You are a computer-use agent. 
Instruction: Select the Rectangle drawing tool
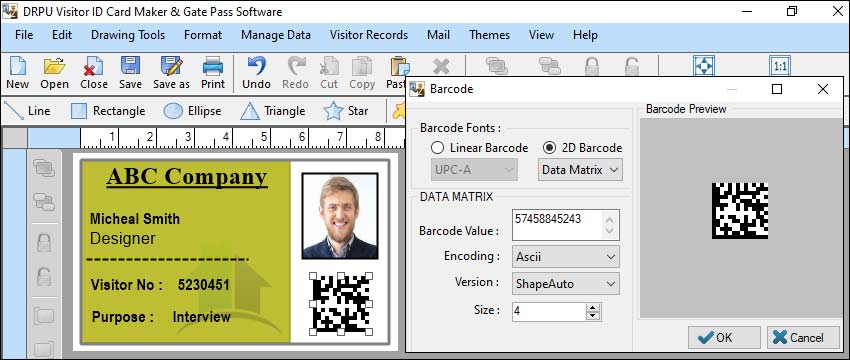[108, 111]
